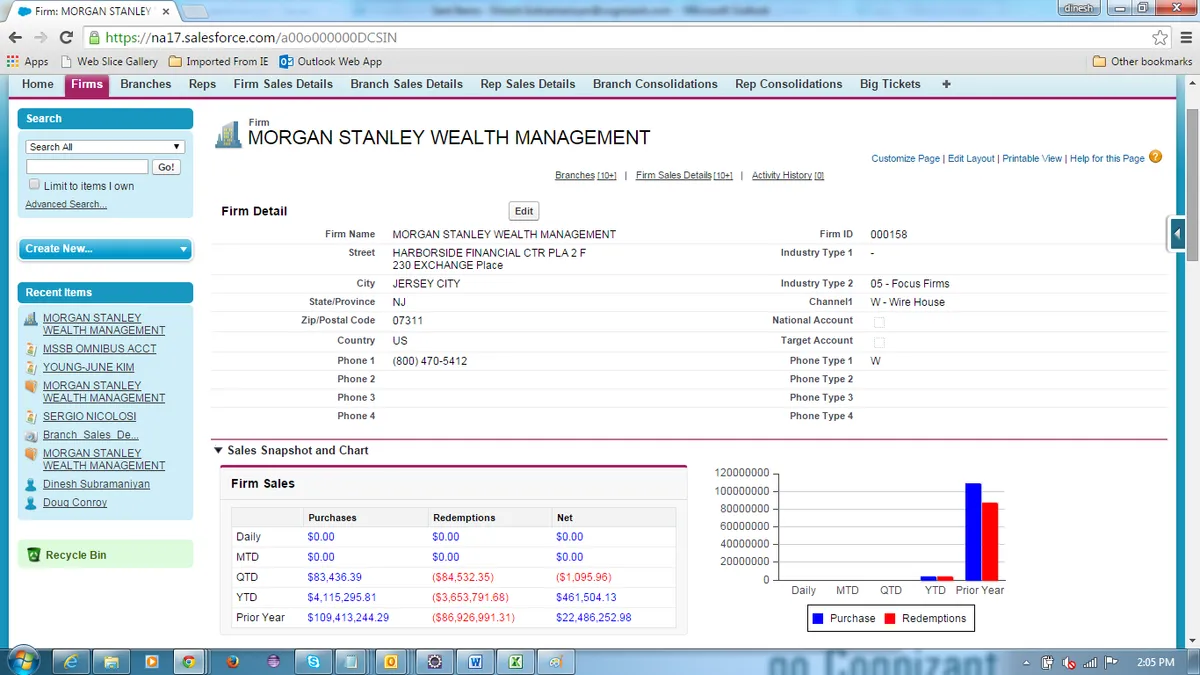
Task: Click the icon beside Branch_Sales_De... recent item
Action: tap(31, 435)
